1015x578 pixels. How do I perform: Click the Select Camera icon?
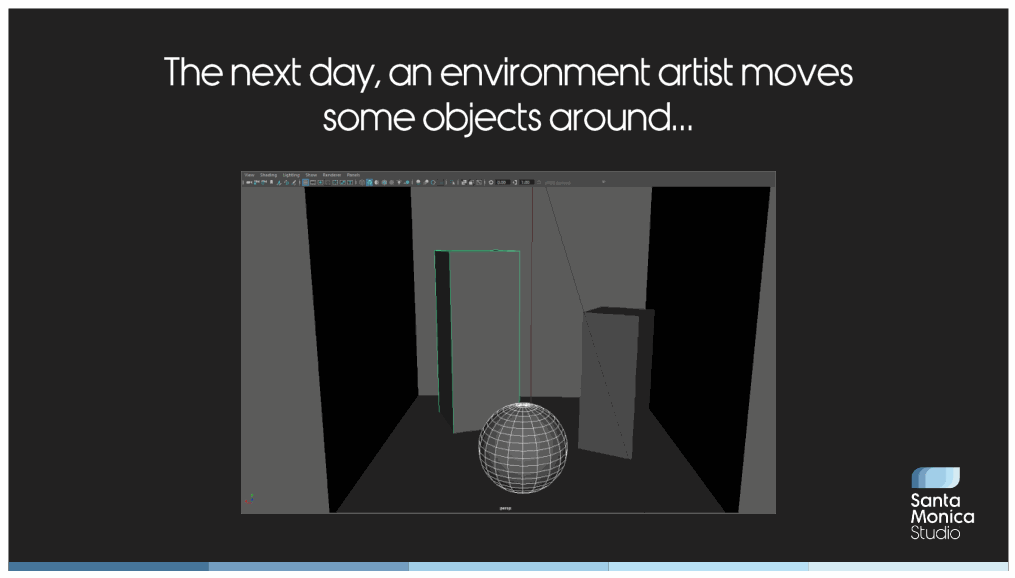tap(249, 183)
